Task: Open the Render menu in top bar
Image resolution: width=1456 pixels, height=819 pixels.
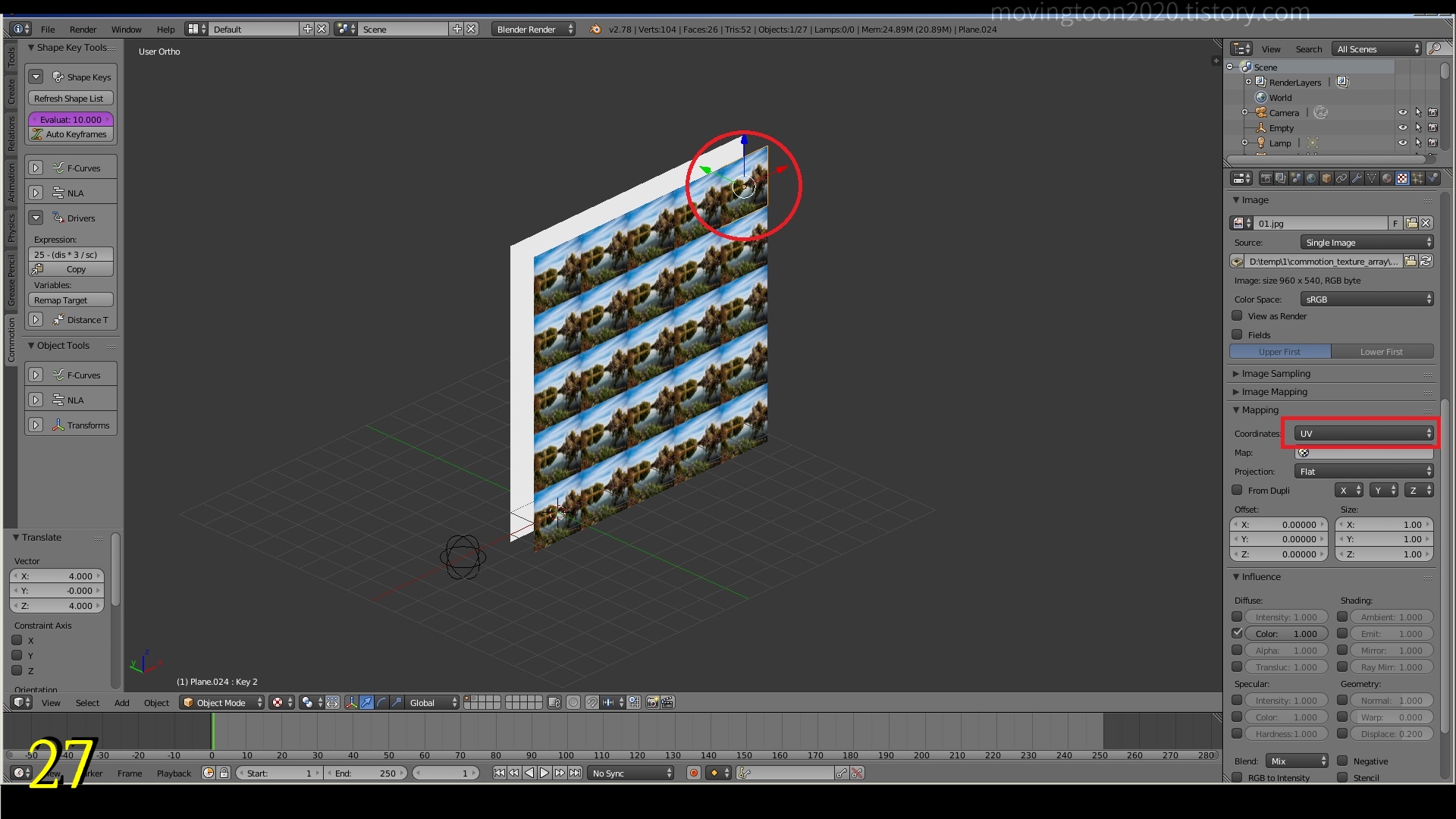Action: point(83,29)
